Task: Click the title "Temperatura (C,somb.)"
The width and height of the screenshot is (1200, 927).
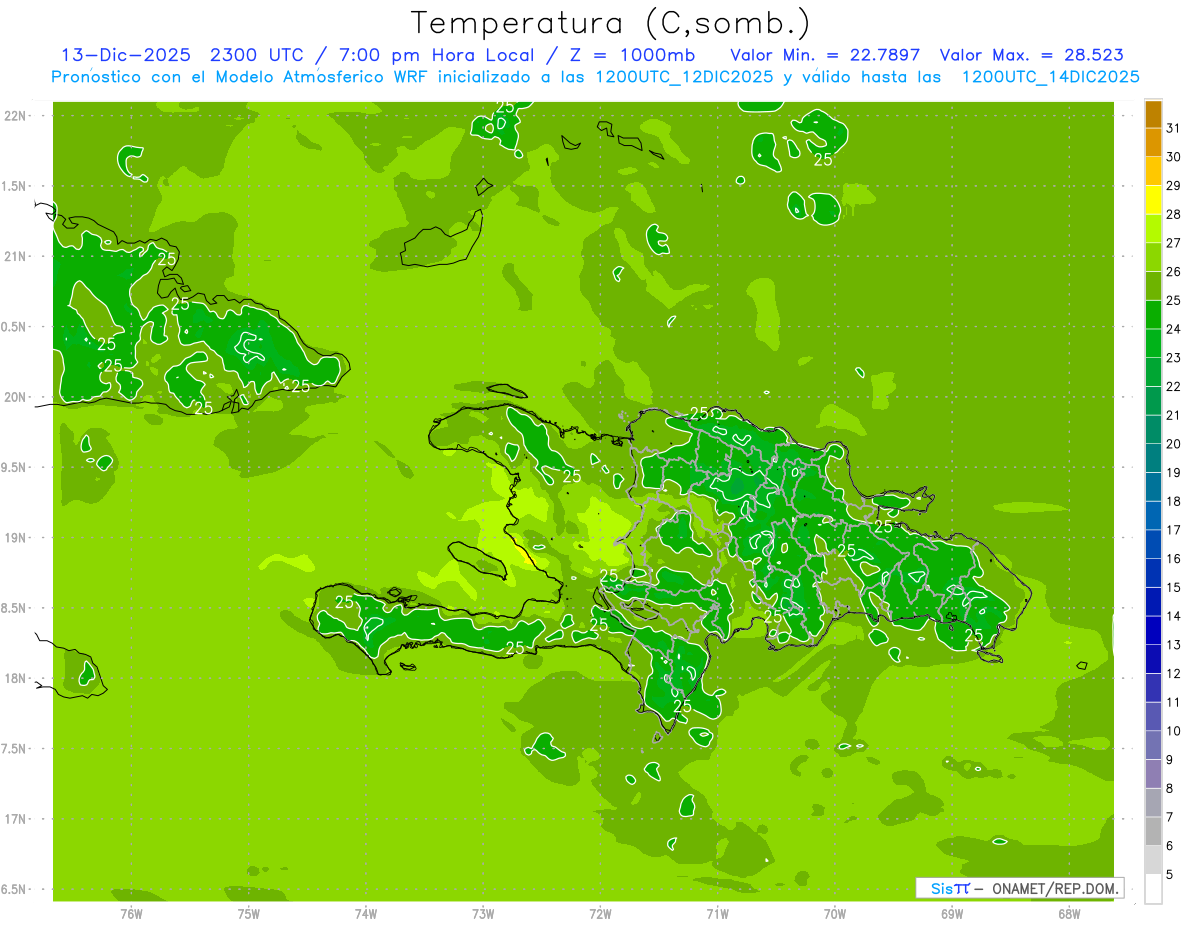Action: pos(610,23)
